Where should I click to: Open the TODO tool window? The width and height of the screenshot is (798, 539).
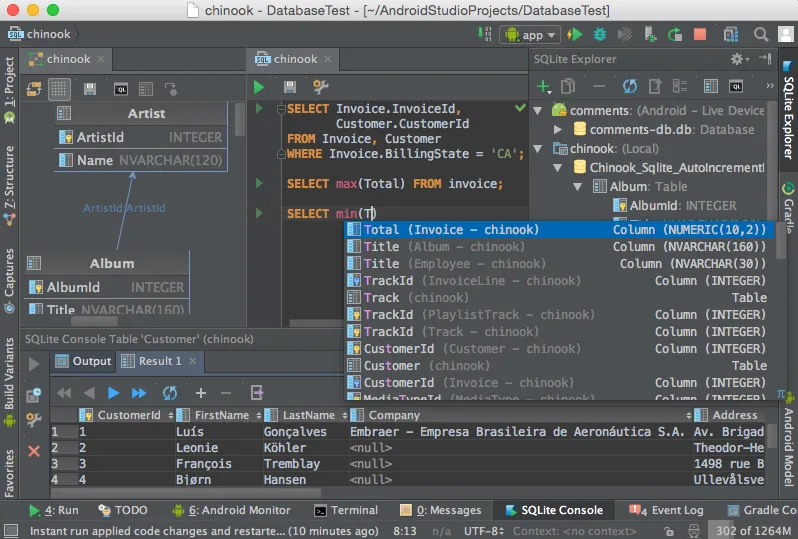[123, 510]
